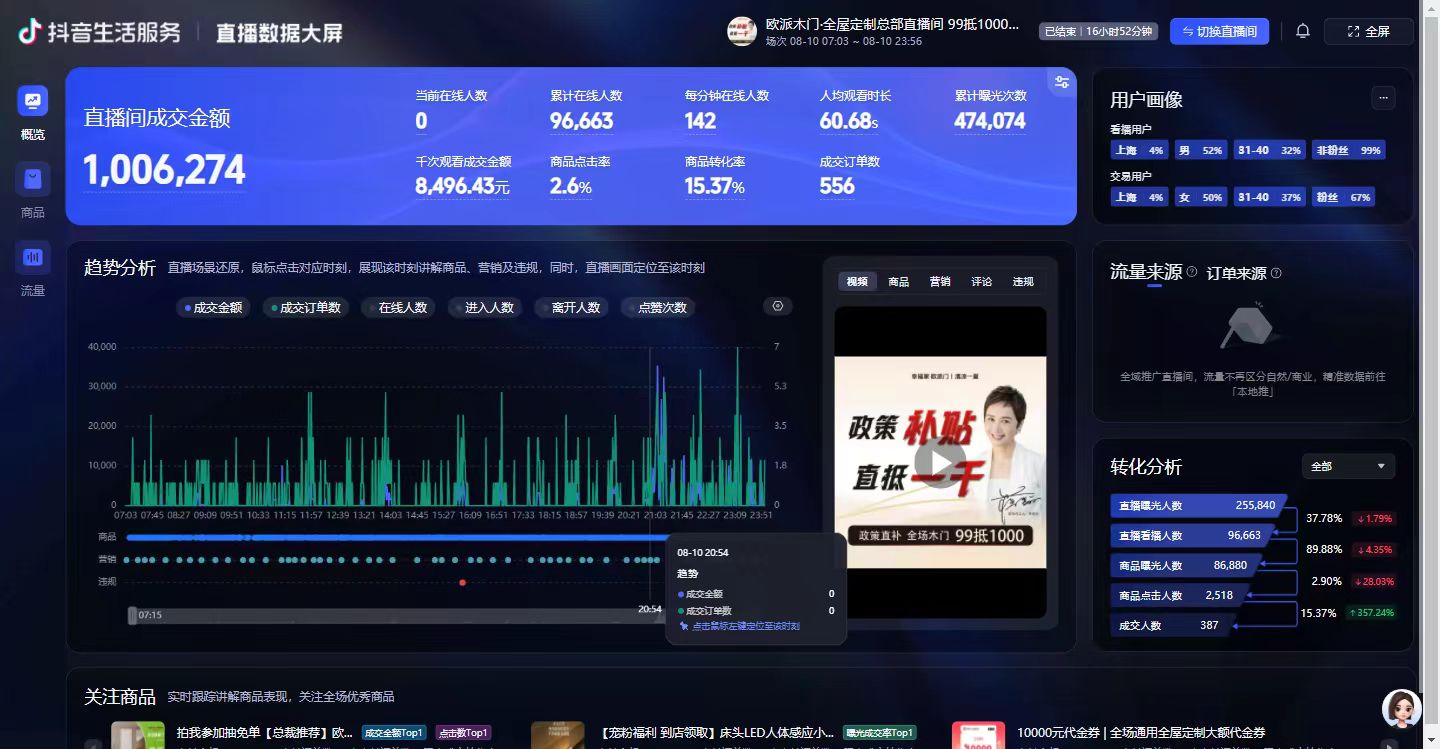1440x749 pixels.
Task: Click the timeline slider handle at 07:15
Action: pos(132,615)
